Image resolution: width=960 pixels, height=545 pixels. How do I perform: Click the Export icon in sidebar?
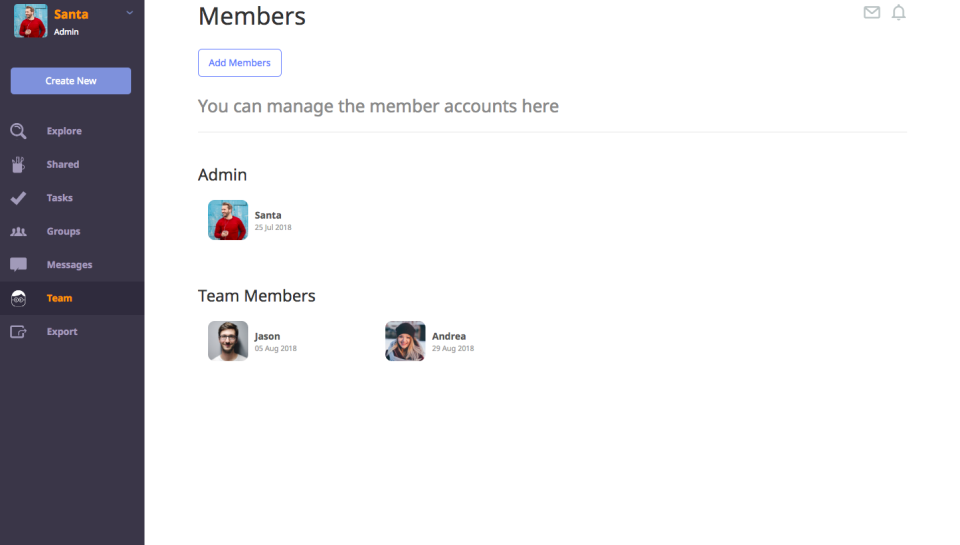(x=18, y=332)
